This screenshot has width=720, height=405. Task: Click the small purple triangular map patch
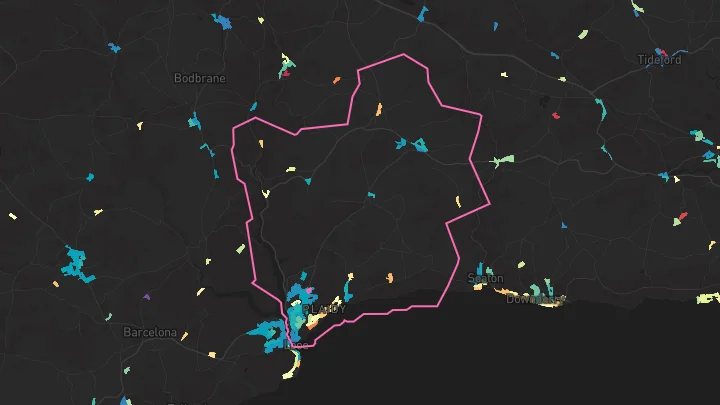coord(146,298)
